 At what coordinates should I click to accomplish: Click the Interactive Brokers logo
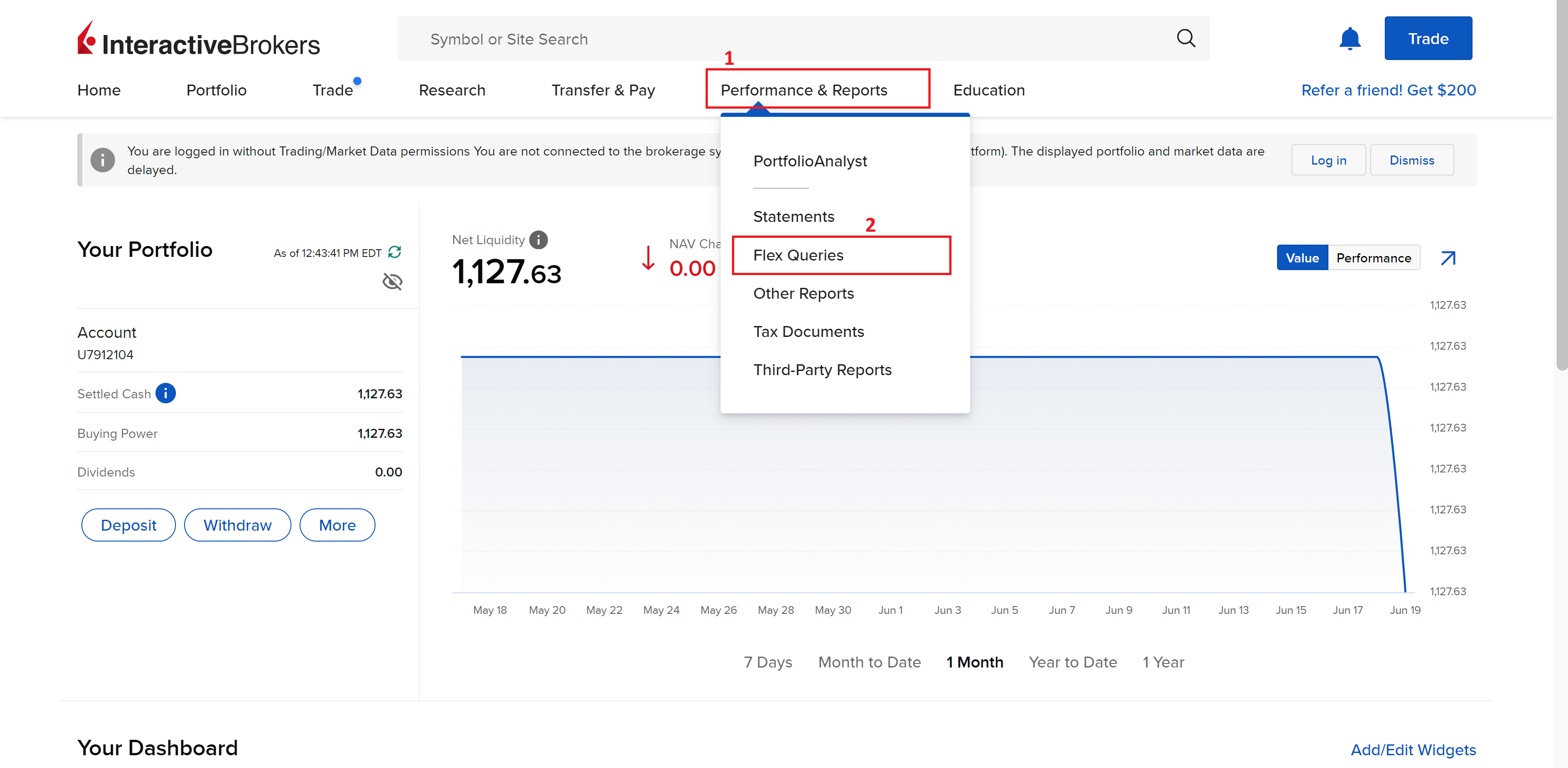click(x=198, y=40)
